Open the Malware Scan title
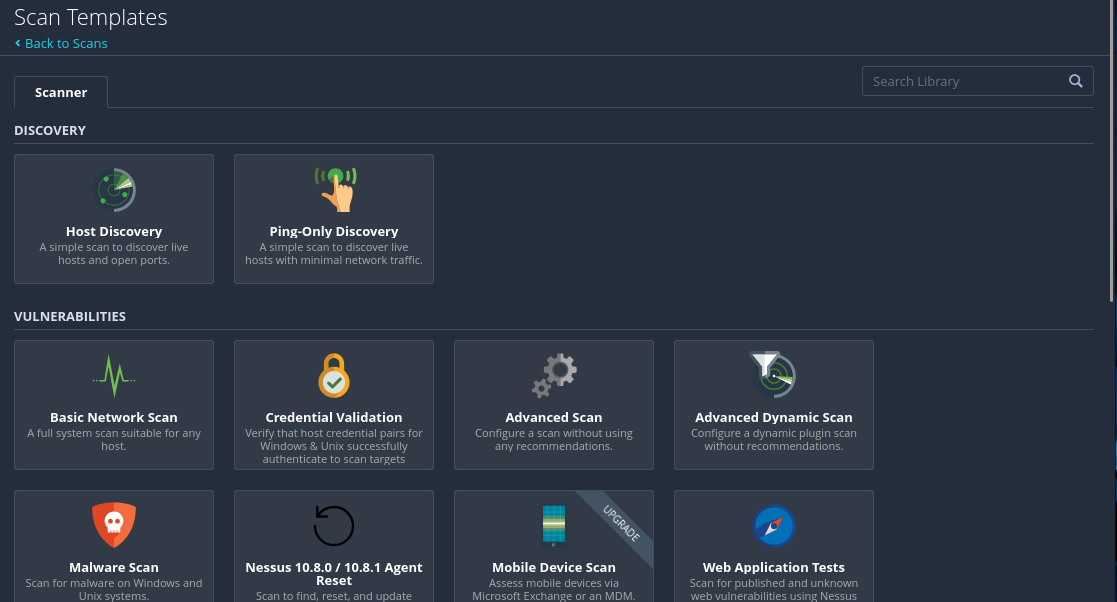The height and width of the screenshot is (602, 1117). coord(114,568)
